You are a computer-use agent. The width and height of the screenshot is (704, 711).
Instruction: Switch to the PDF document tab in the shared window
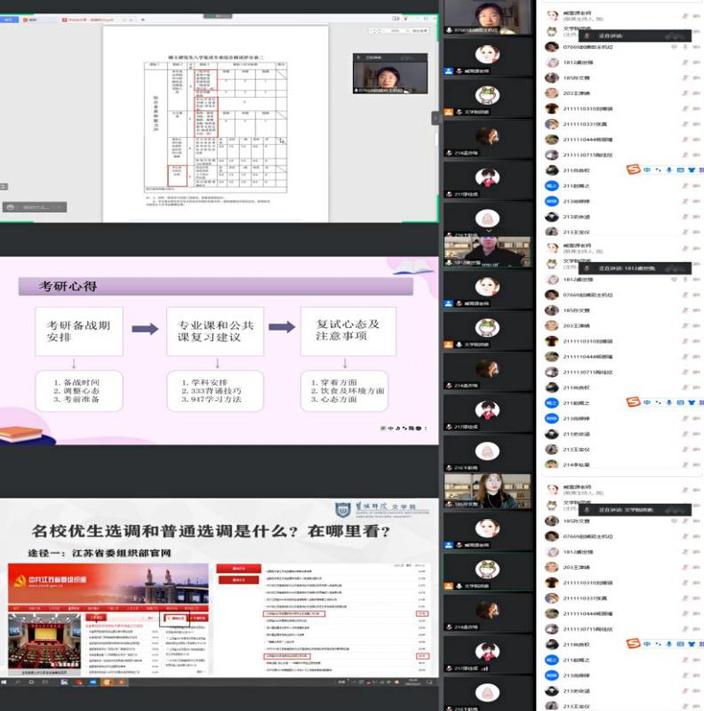pos(86,18)
